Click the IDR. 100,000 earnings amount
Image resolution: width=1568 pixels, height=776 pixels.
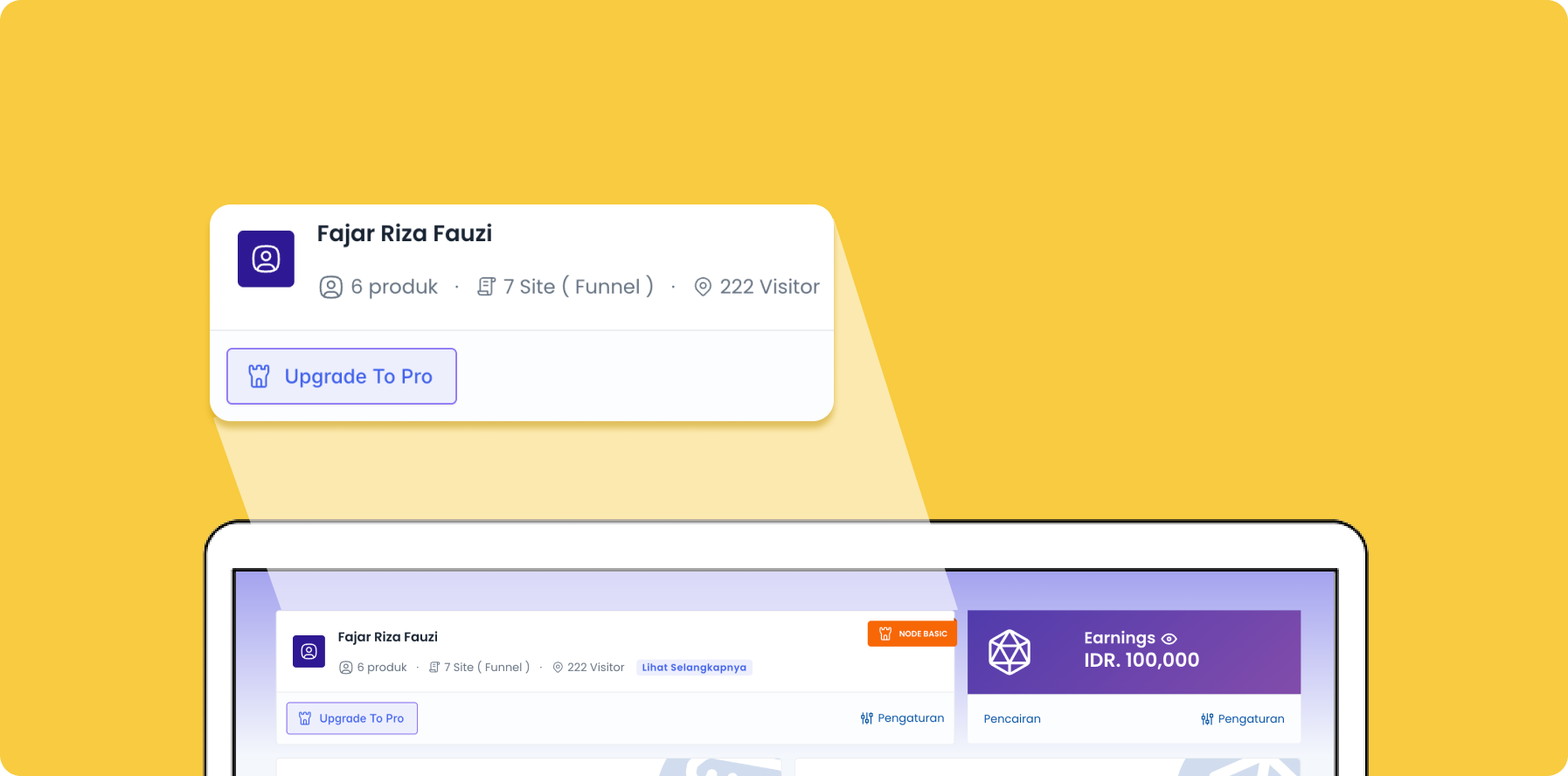(1141, 661)
